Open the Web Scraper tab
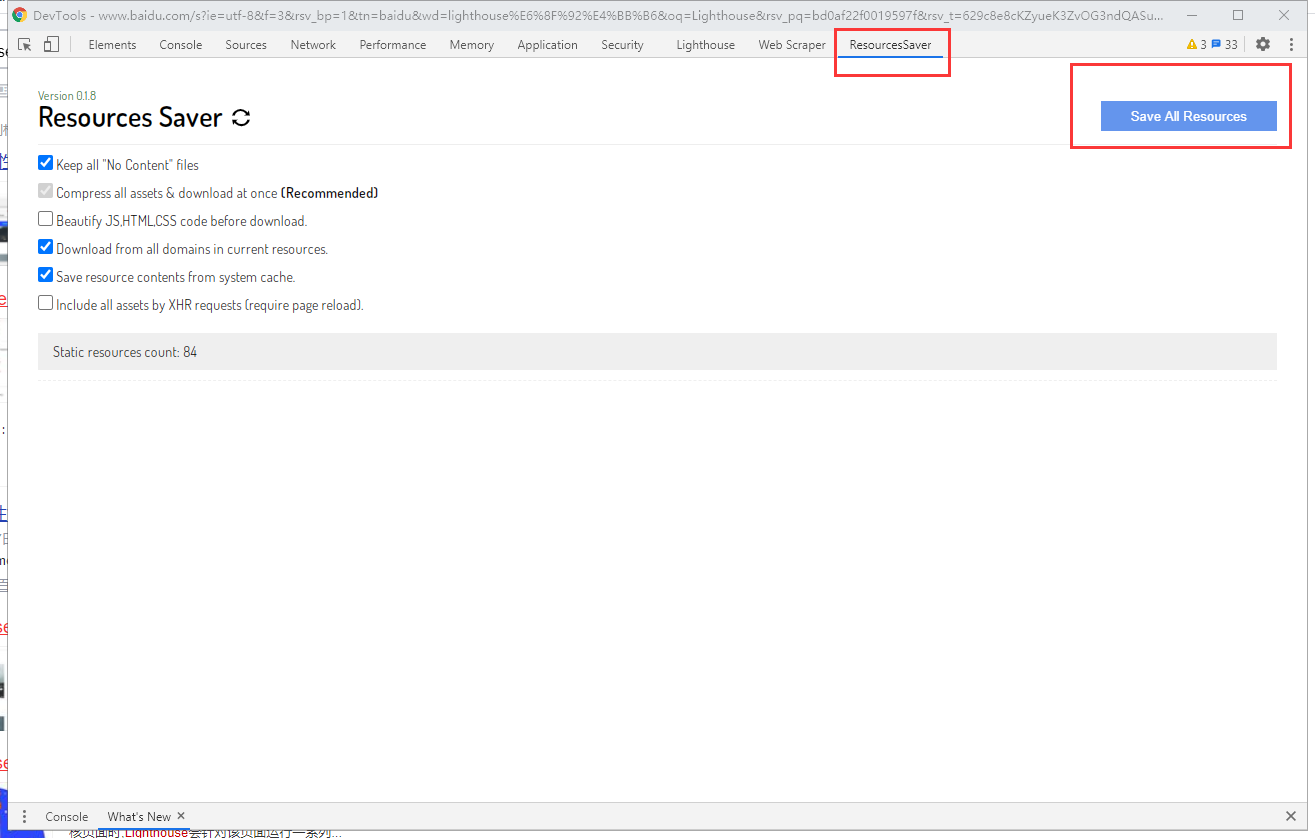The width and height of the screenshot is (1315, 838). point(792,45)
